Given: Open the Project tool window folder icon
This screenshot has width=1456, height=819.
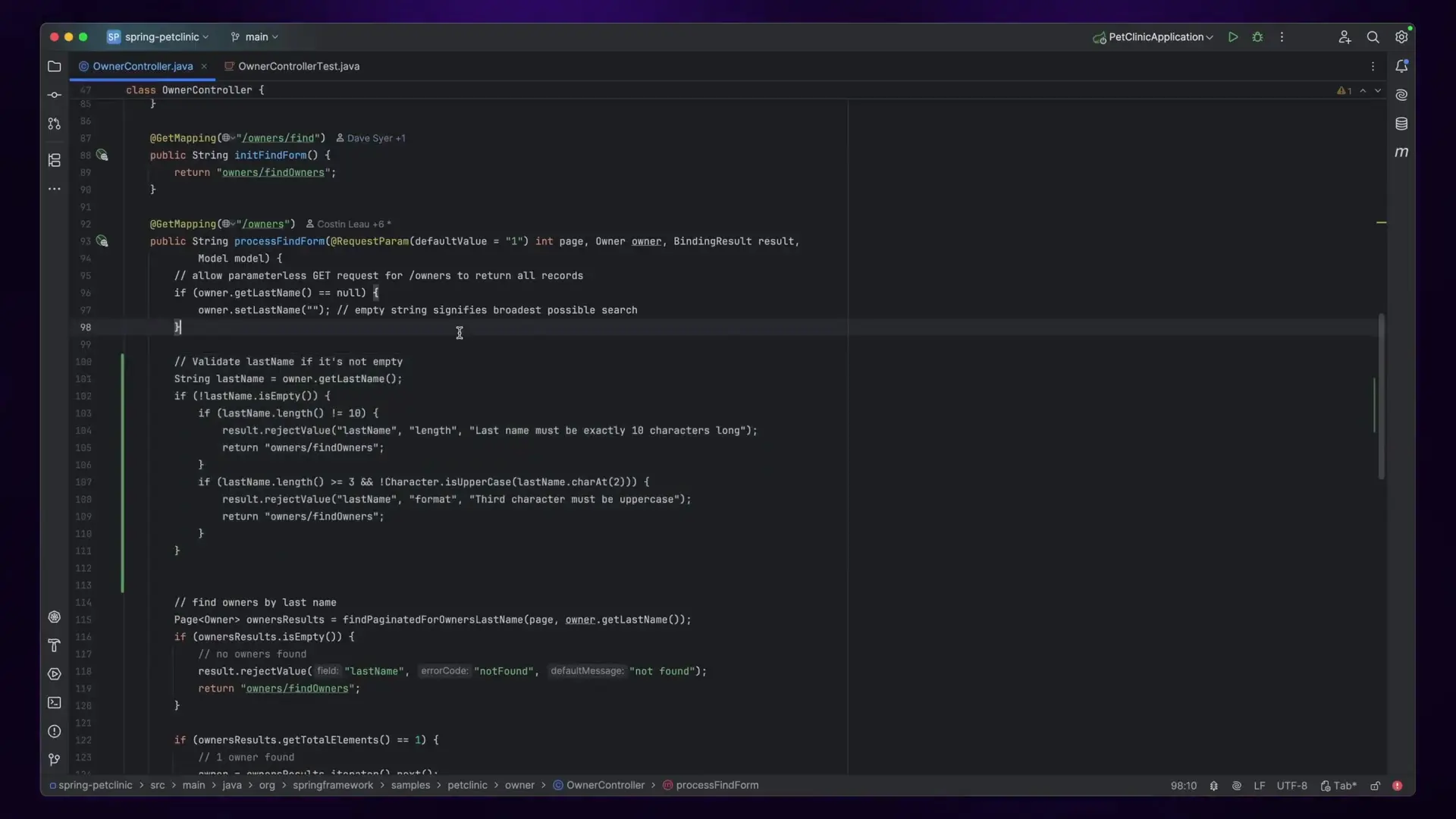Looking at the screenshot, I should click(x=54, y=67).
